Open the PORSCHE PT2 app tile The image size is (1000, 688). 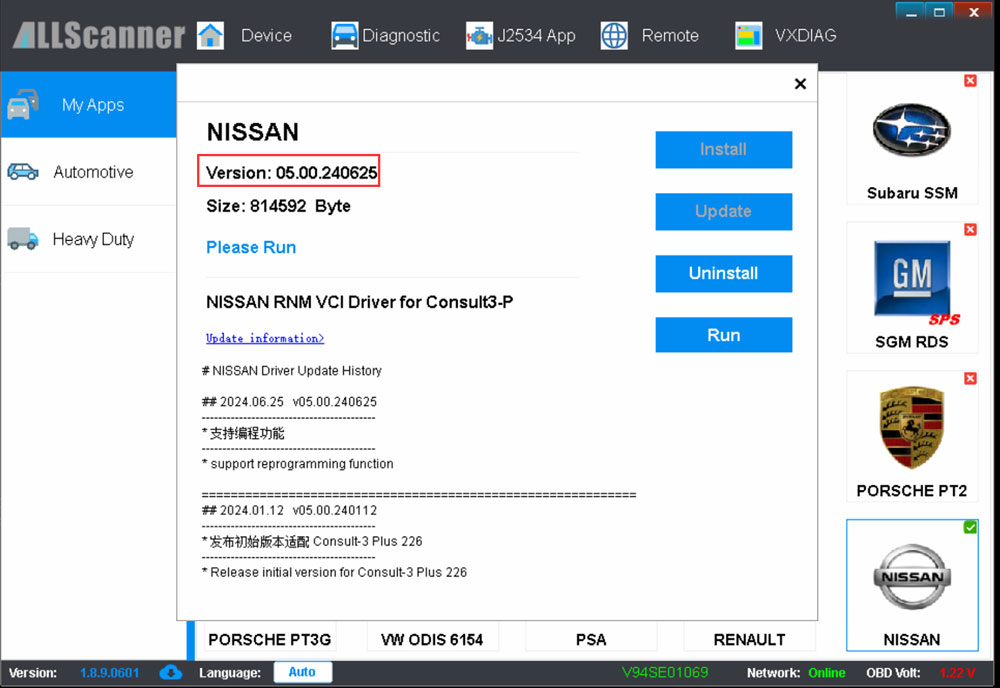[x=911, y=436]
